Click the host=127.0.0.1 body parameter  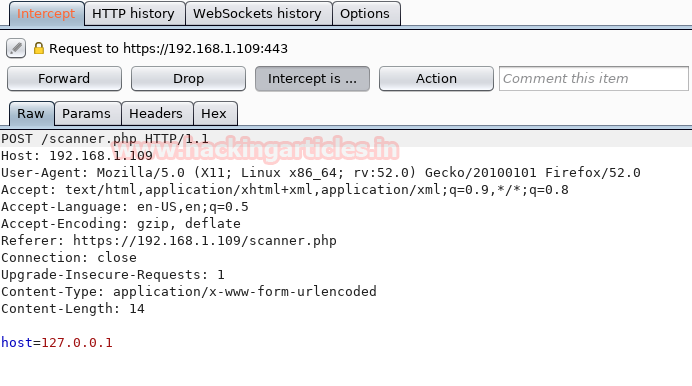[x=57, y=343]
